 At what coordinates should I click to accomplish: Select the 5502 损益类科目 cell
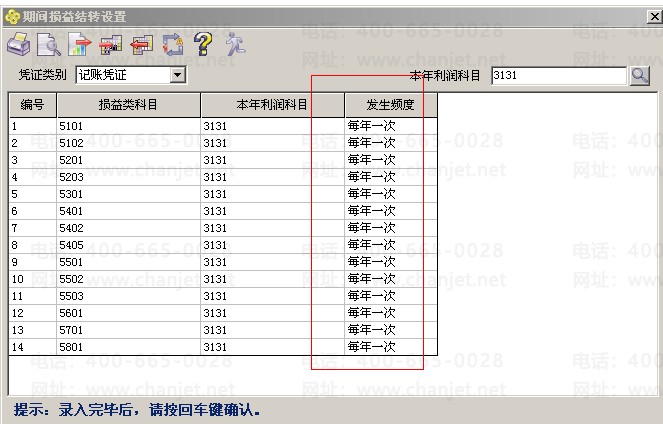pyautogui.click(x=128, y=279)
